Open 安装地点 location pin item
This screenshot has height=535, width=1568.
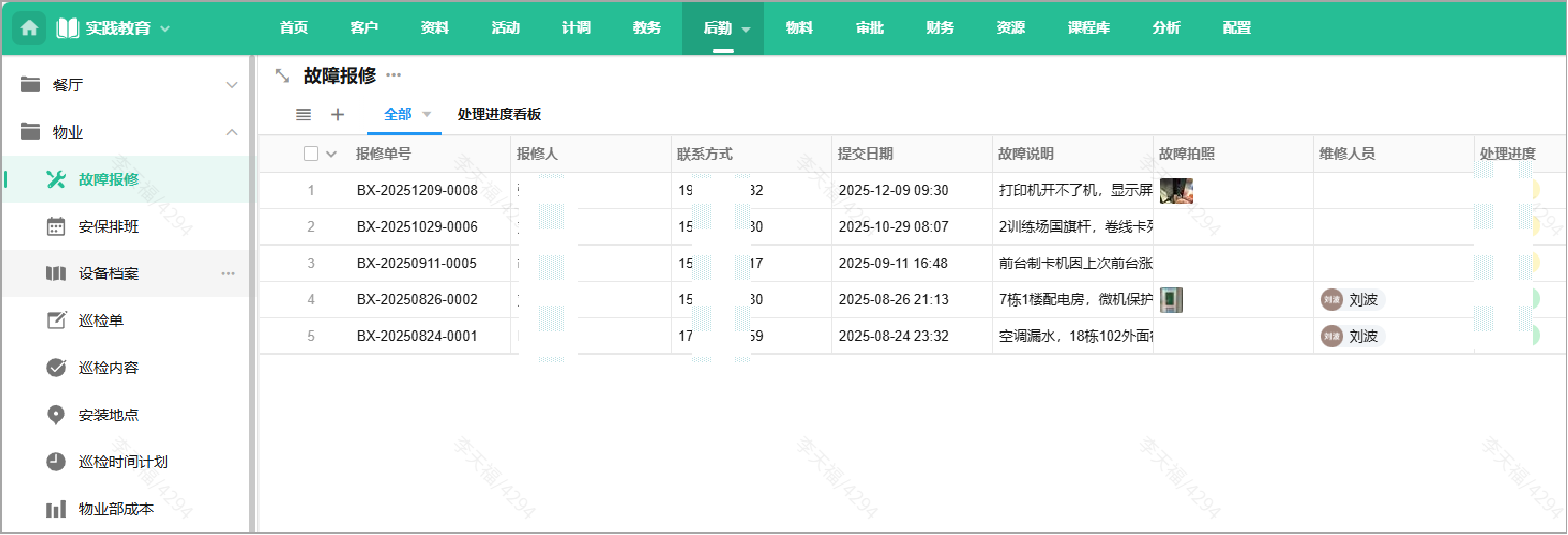click(108, 415)
